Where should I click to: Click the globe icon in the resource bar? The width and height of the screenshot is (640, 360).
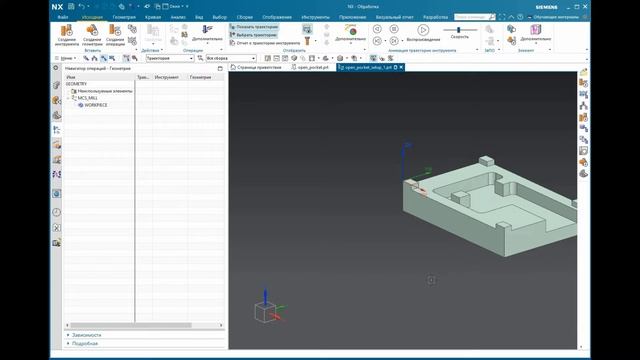tap(57, 194)
